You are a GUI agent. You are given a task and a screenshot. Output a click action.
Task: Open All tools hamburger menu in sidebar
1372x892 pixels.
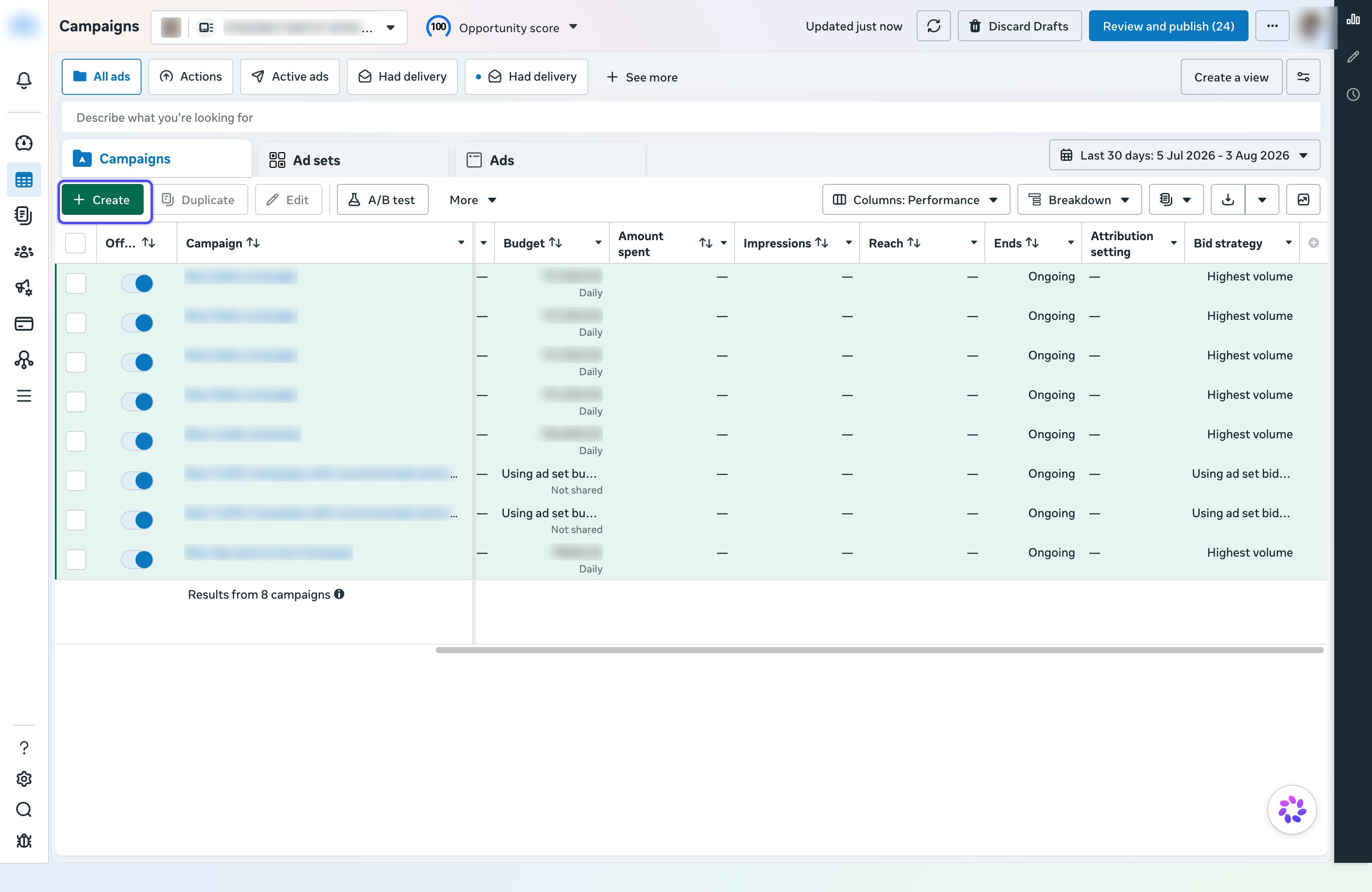(24, 395)
